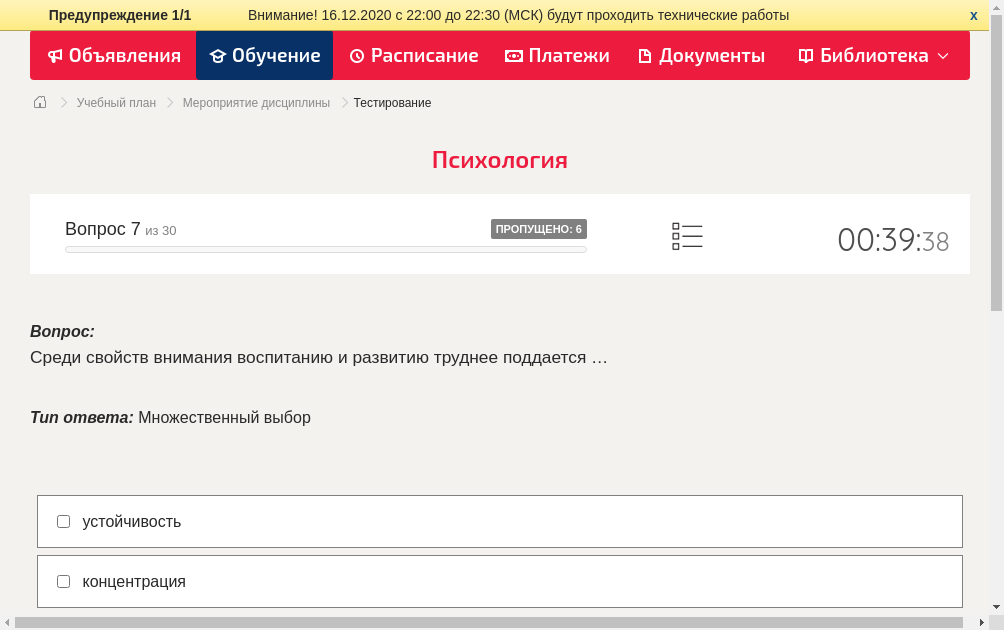Select Платежи from the navigation menu
1004x630 pixels.
[x=557, y=56]
